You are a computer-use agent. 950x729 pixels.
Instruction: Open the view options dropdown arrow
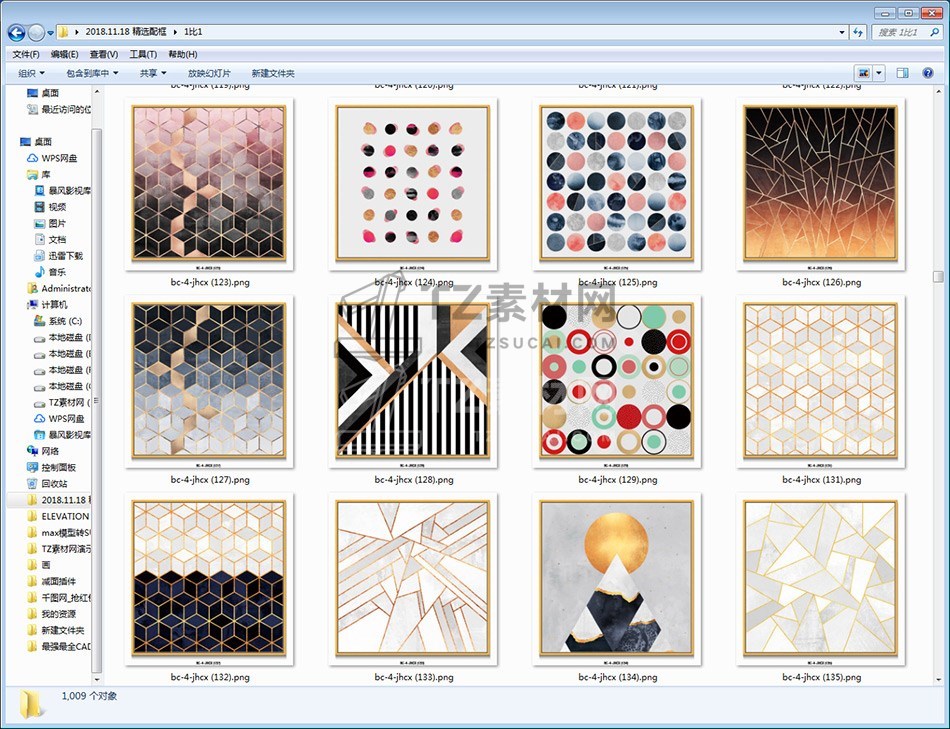click(x=879, y=73)
